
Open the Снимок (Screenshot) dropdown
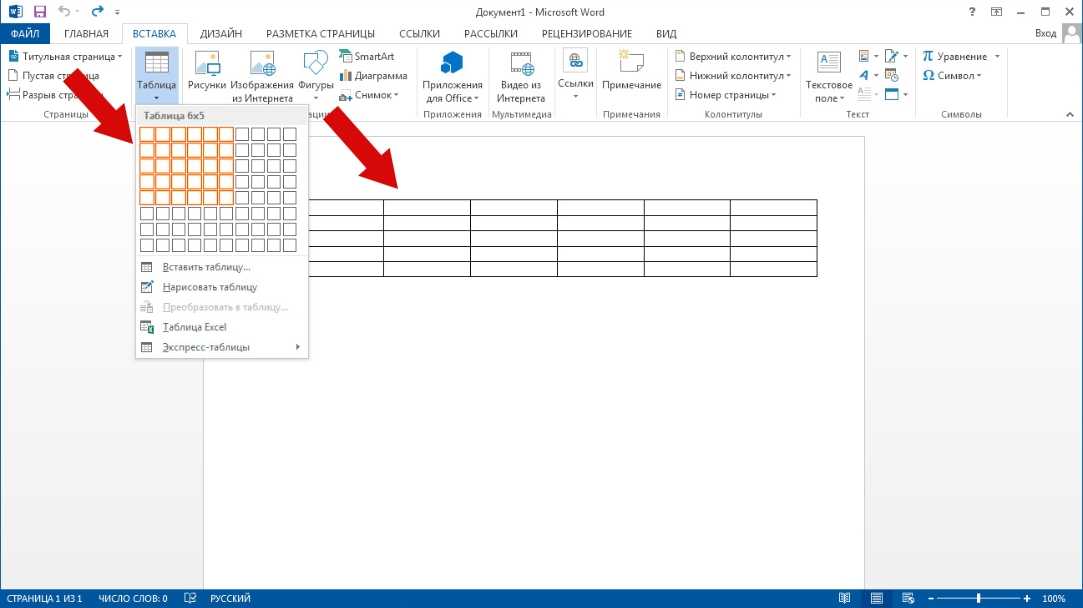[396, 95]
